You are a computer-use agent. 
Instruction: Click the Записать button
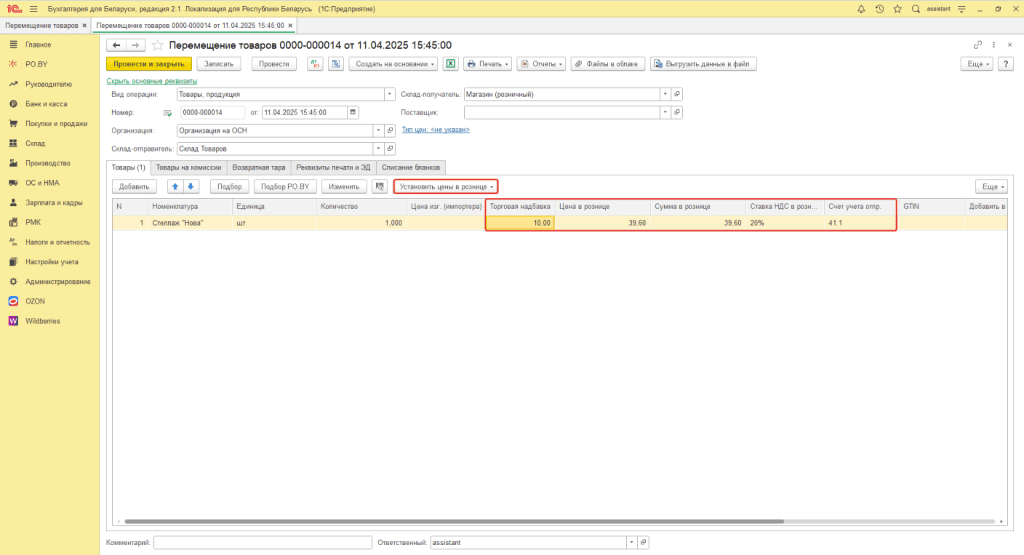pyautogui.click(x=219, y=64)
